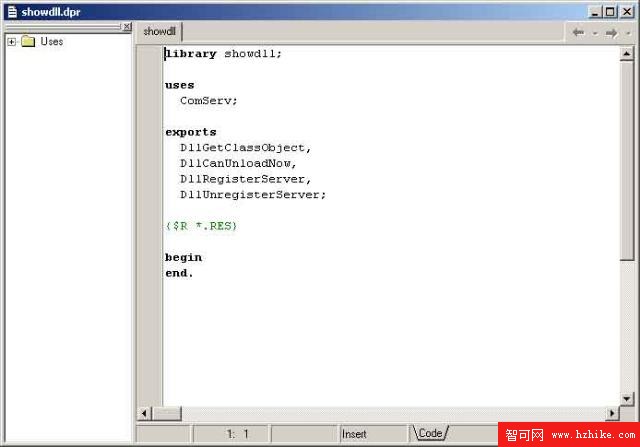
Task: Click the vertical scrollbar down arrow
Action: point(627,398)
